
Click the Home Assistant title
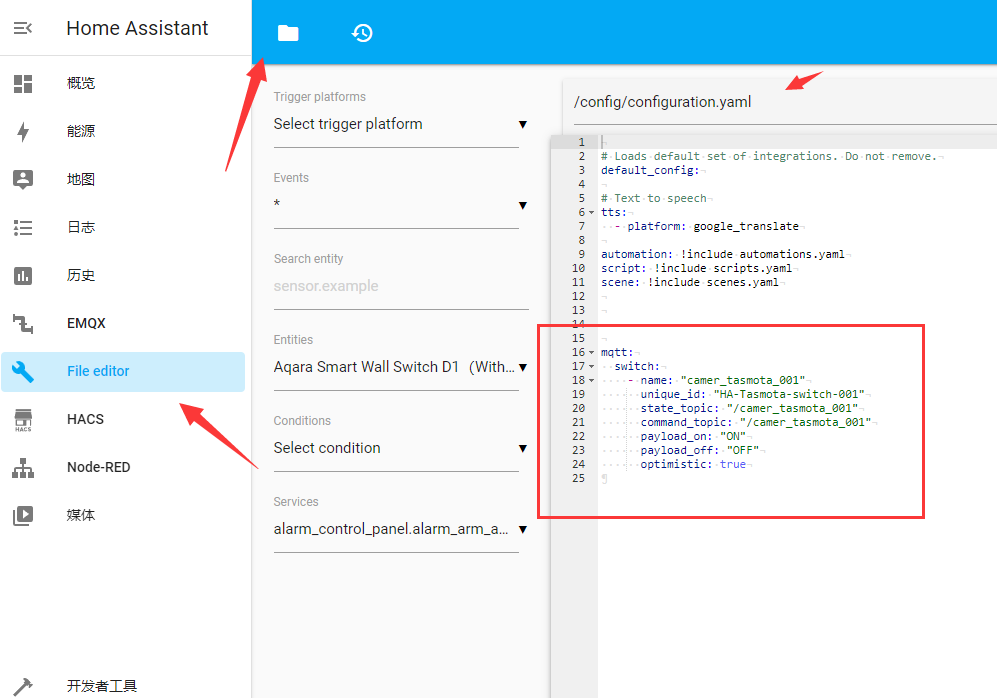(137, 28)
